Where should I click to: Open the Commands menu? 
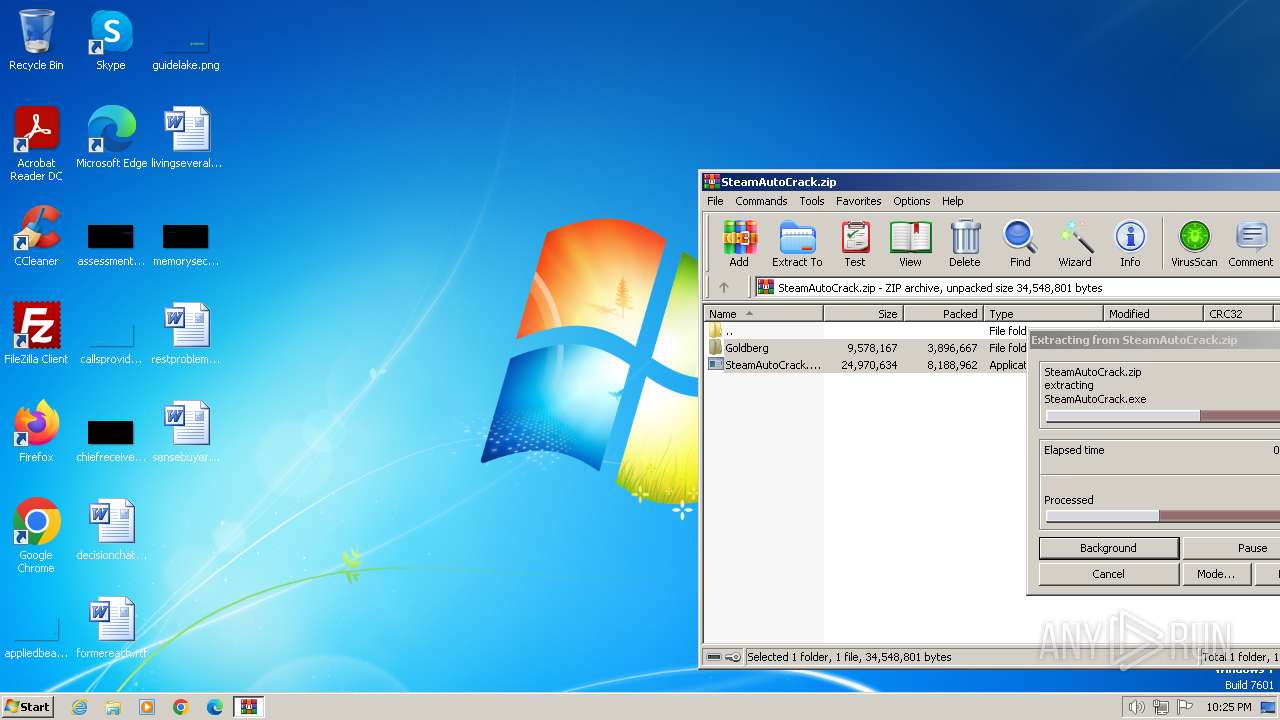pos(761,201)
